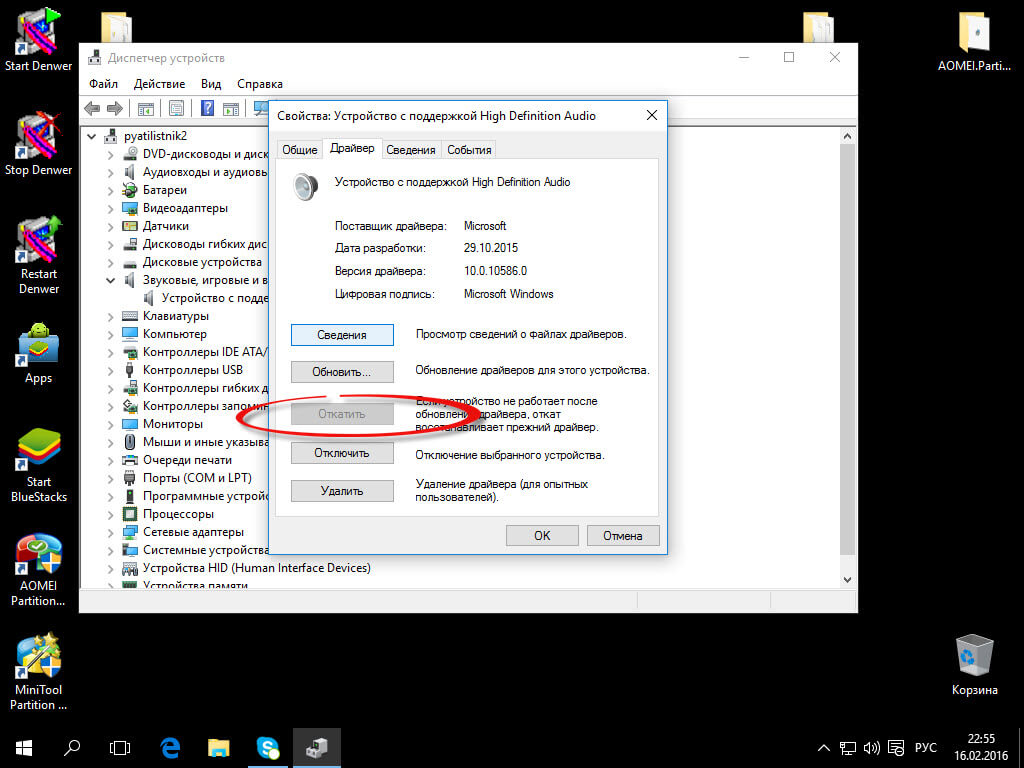
Task: Click the Видеоадаптеры display adapter icon
Action: point(129,208)
